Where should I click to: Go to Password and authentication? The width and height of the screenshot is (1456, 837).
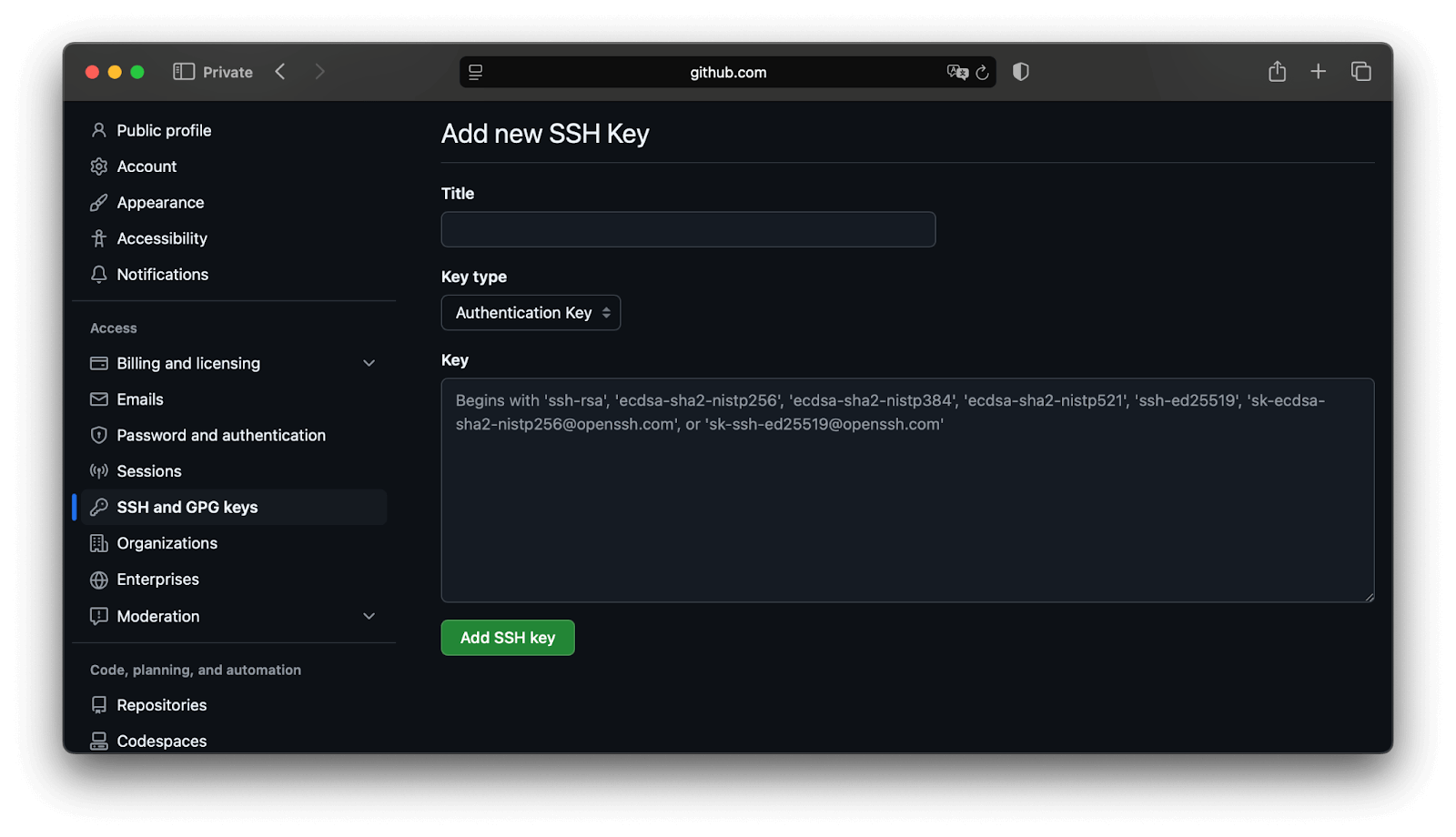click(221, 435)
